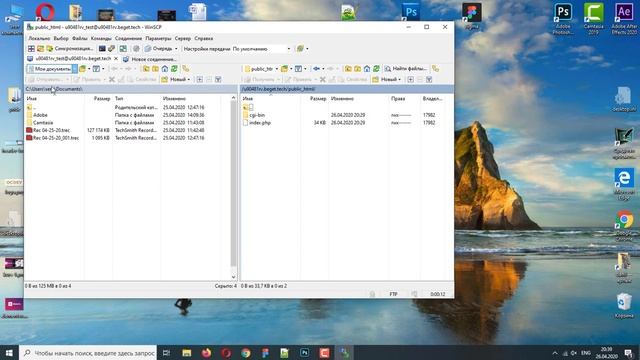Screen dimensions: 640x360
Task: Click the local panel open directory icon
Action: pos(83,69)
